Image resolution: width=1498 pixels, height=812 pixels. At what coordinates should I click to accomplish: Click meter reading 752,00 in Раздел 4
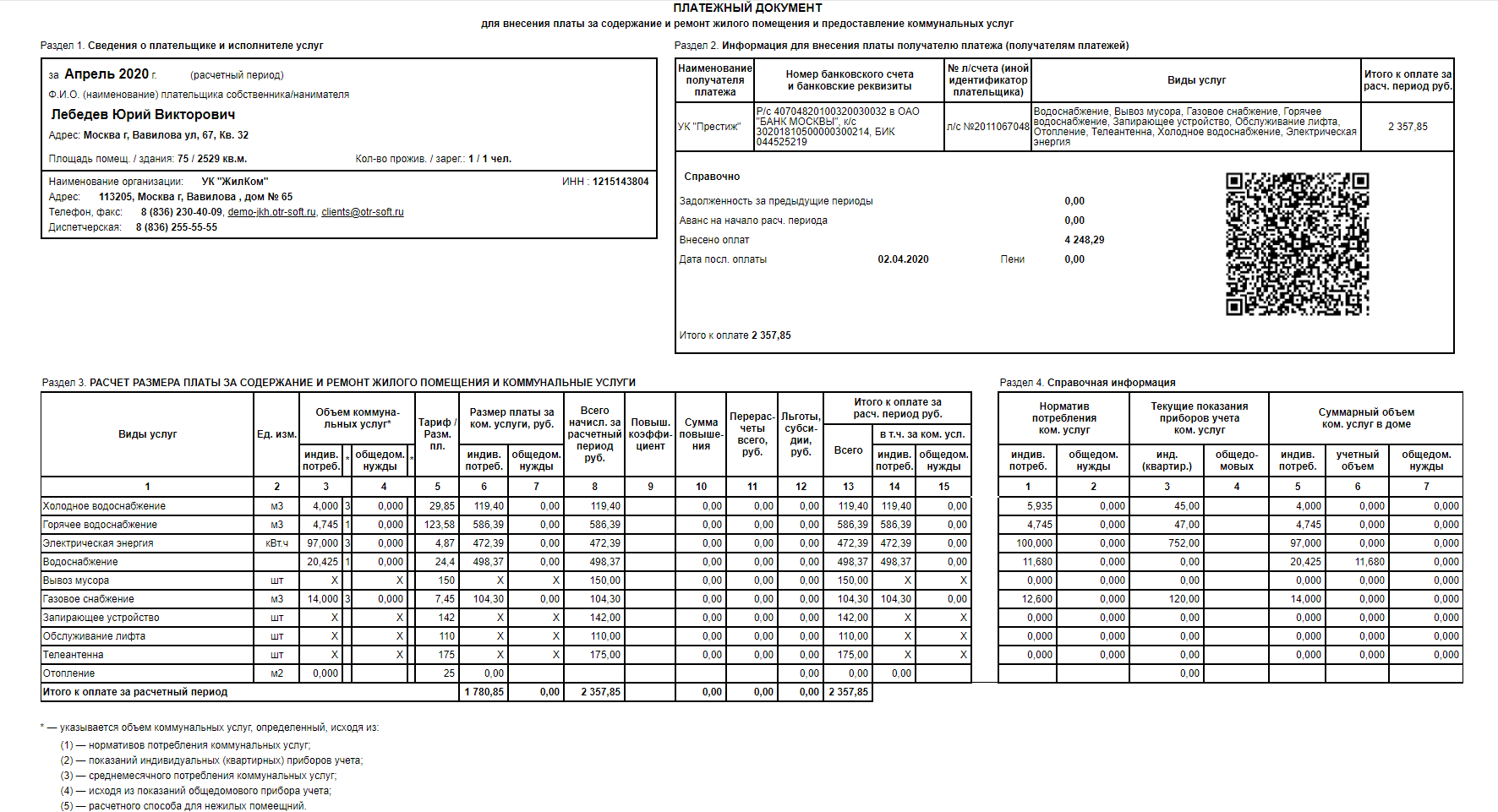tap(1184, 543)
